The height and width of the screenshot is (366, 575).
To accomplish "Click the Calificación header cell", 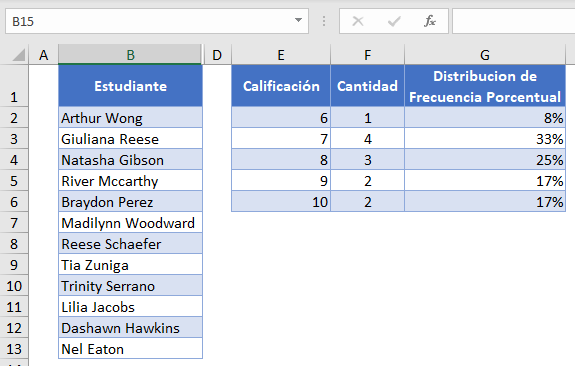I will [x=281, y=86].
